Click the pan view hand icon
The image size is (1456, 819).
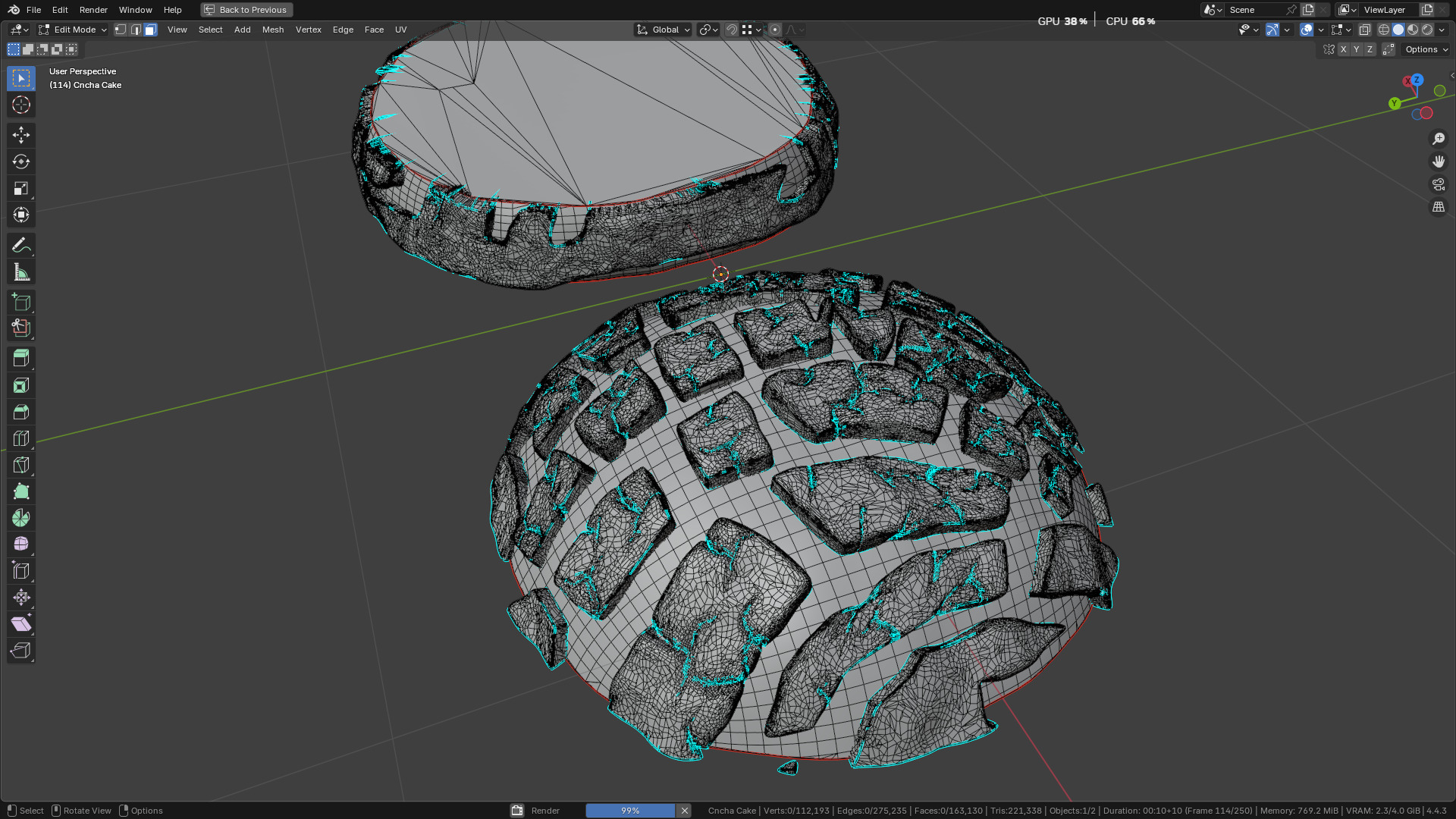1438,162
